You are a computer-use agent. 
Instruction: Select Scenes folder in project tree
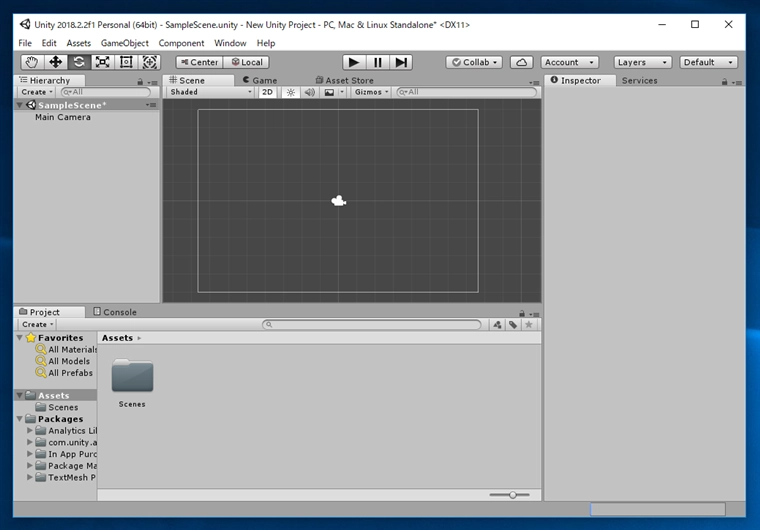click(x=57, y=407)
